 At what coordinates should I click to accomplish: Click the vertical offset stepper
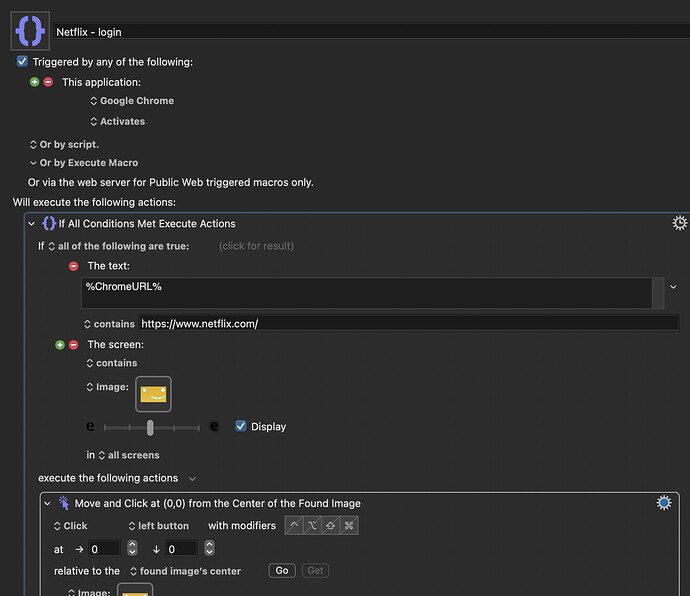209,548
